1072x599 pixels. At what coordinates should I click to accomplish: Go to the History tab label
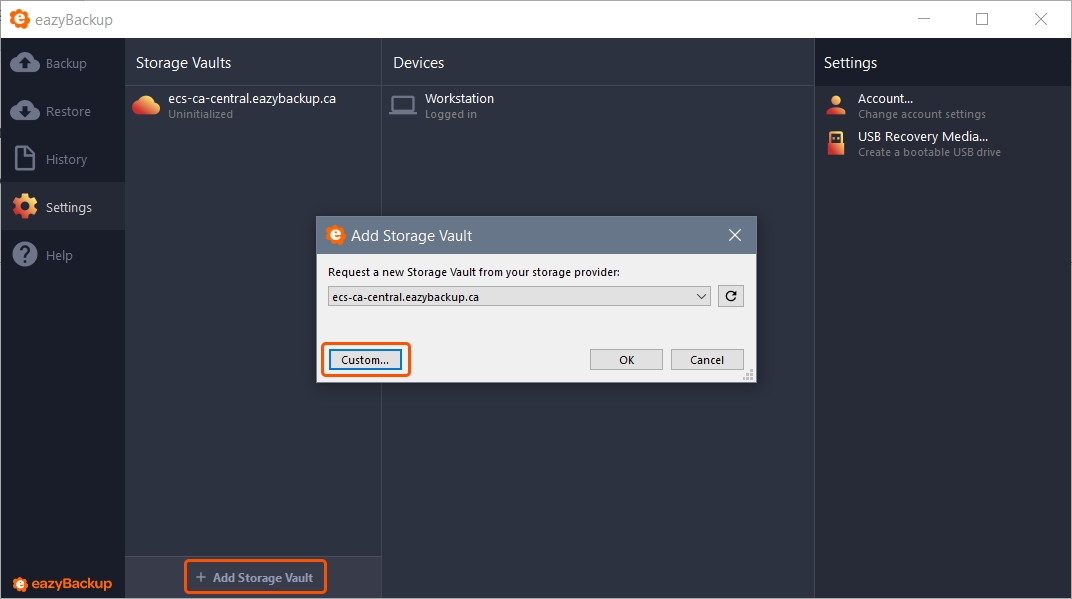pyautogui.click(x=66, y=159)
